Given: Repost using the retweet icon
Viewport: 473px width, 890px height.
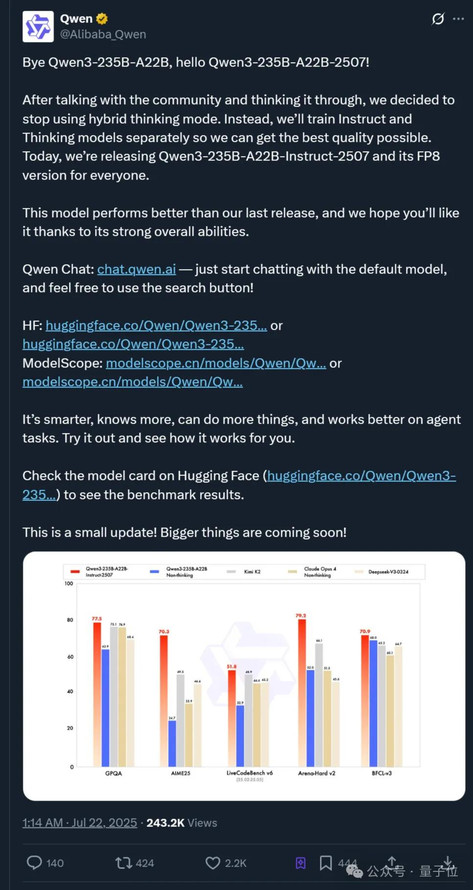Looking at the screenshot, I should [123, 863].
